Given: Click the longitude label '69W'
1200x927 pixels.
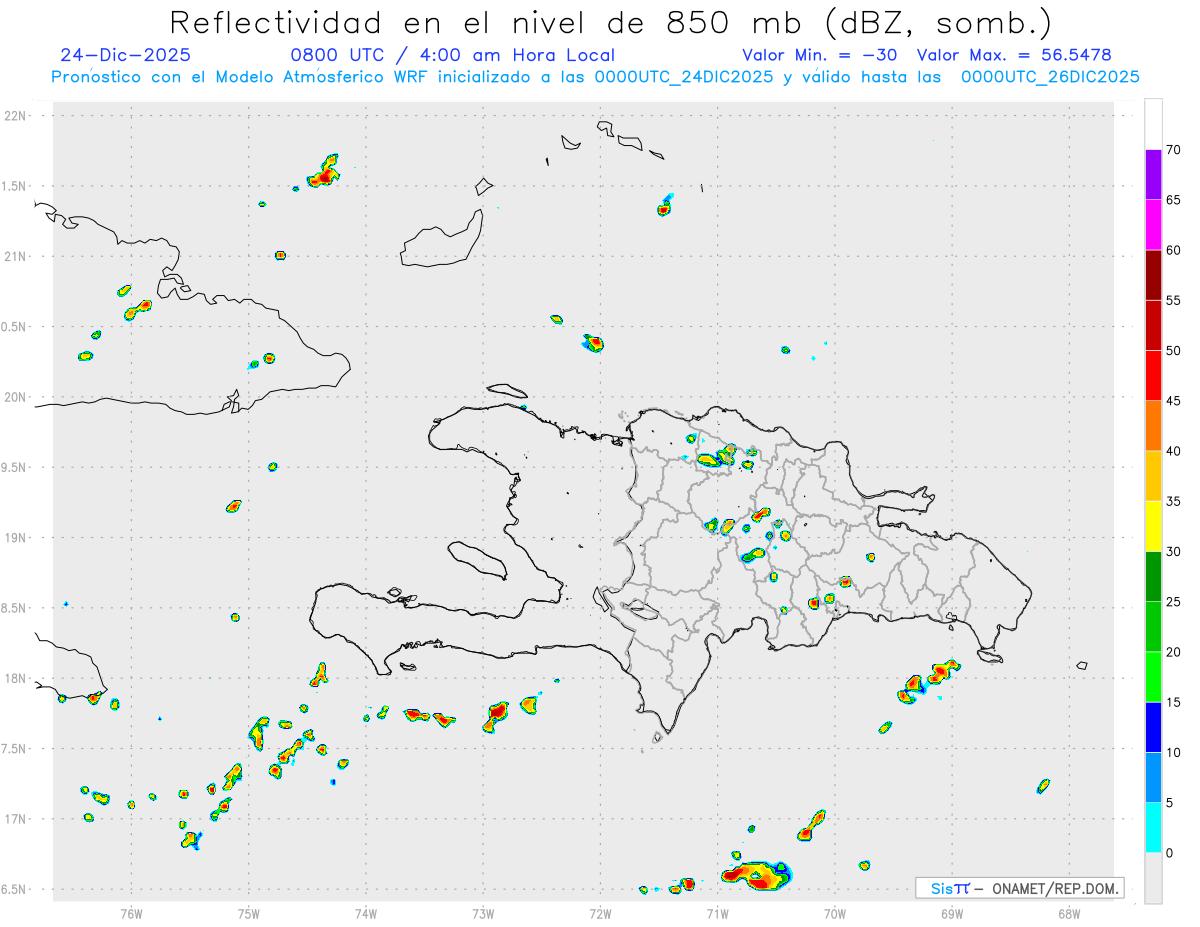Looking at the screenshot, I should (x=952, y=912).
